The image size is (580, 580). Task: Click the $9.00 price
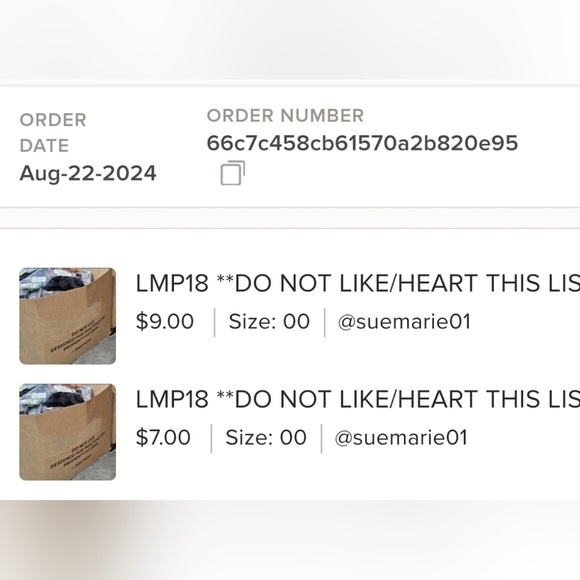[165, 321]
